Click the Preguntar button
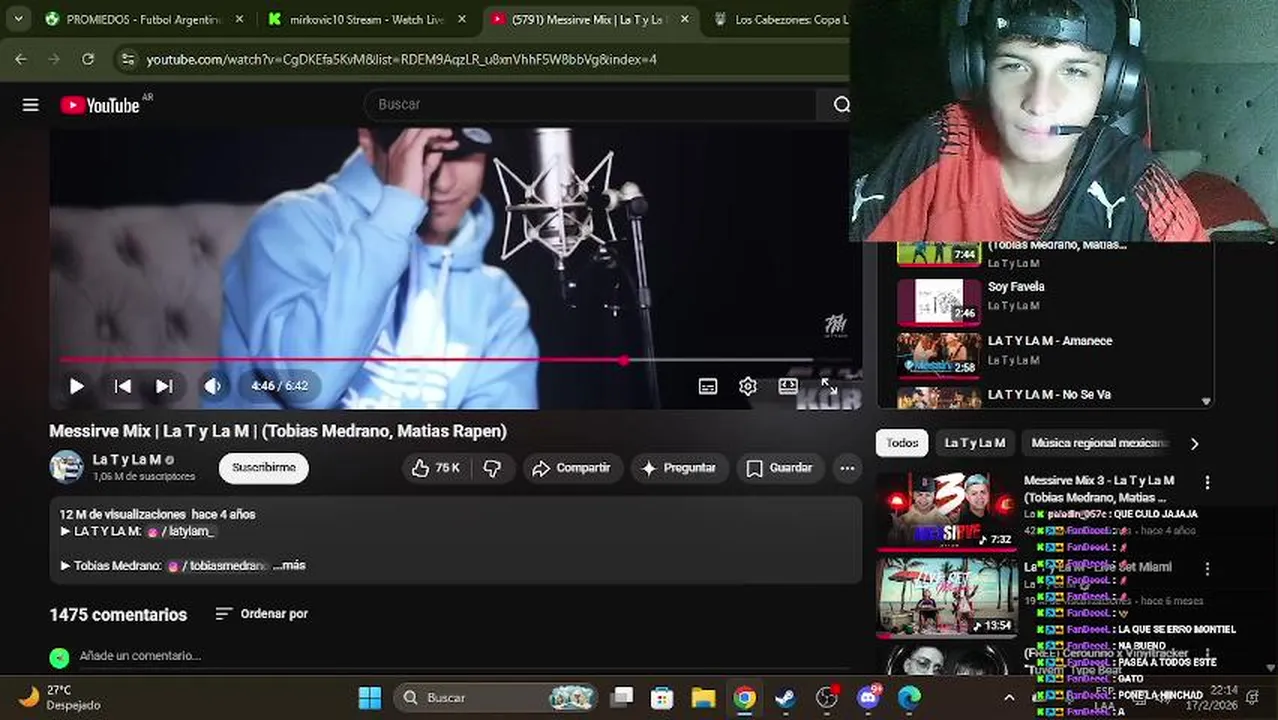1278x720 pixels. 679,468
